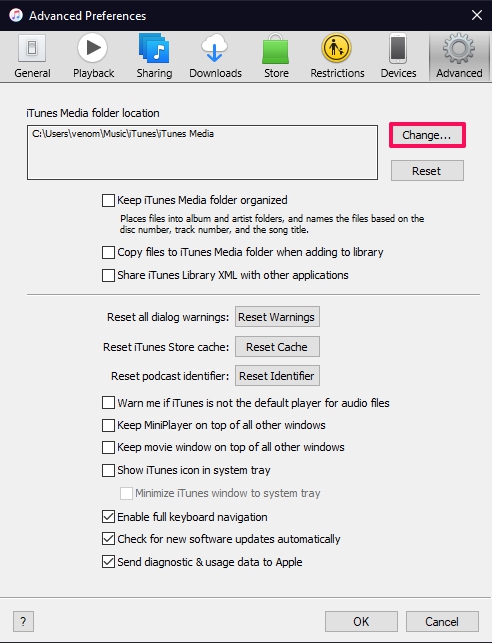Click the Reset Identifier button
This screenshot has width=492, height=643.
point(277,376)
